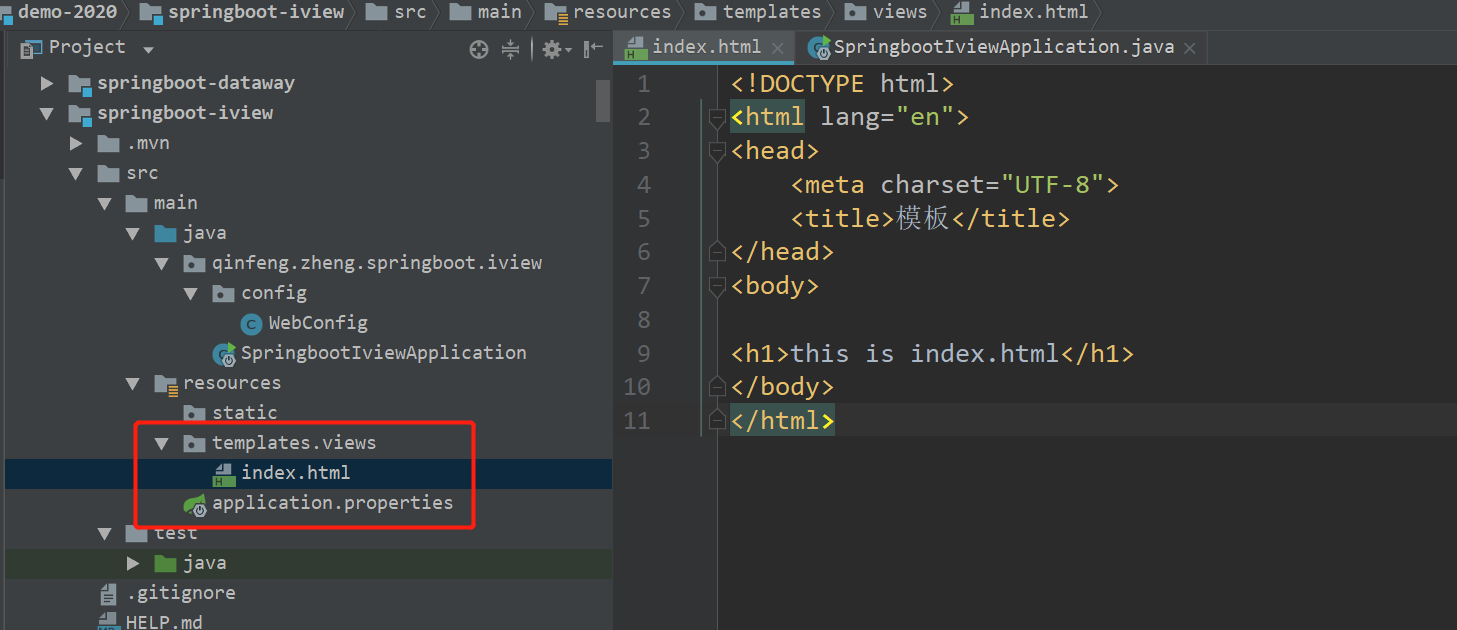
Task: Click the title text 模板 in editor
Action: [x=922, y=218]
